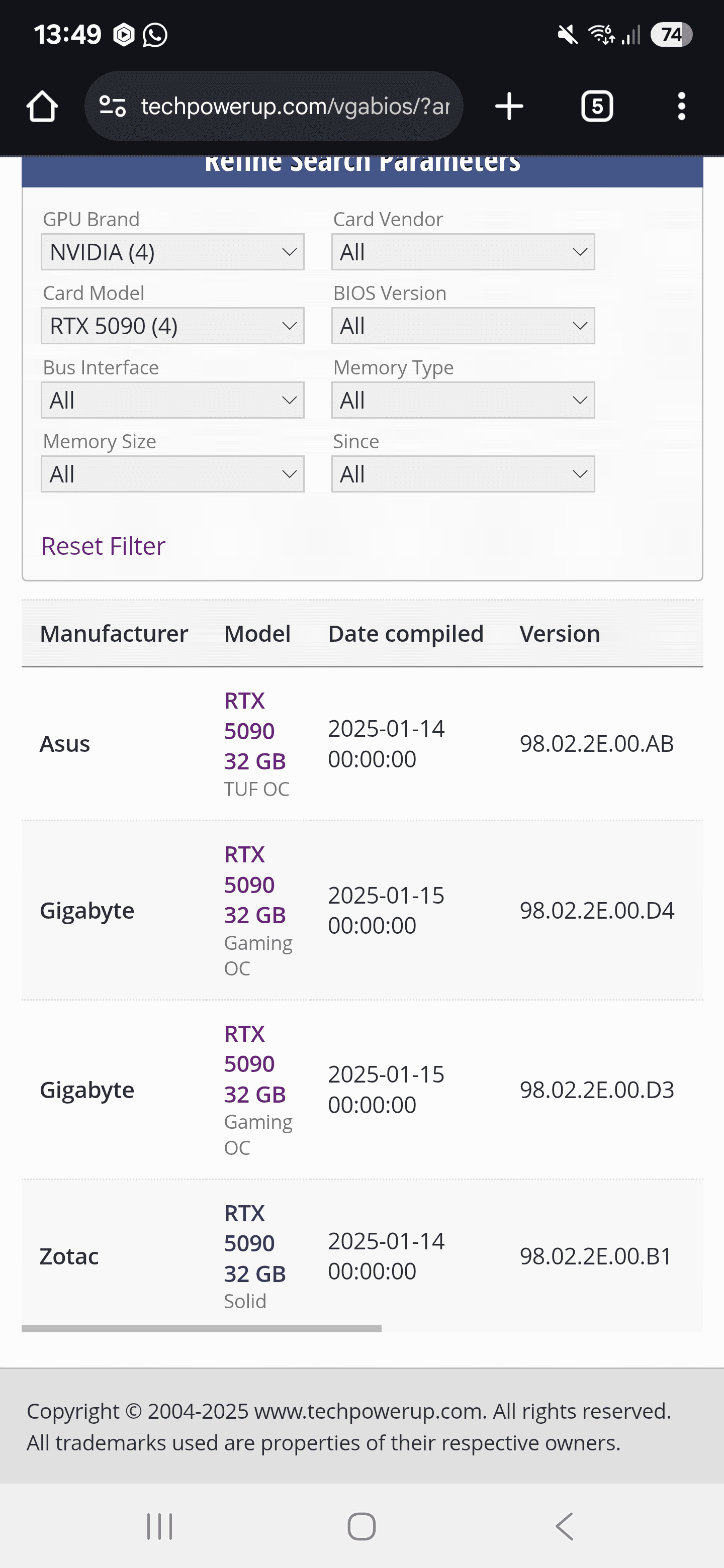
Task: Open the tab switcher showing 5 tabs
Action: click(x=597, y=107)
